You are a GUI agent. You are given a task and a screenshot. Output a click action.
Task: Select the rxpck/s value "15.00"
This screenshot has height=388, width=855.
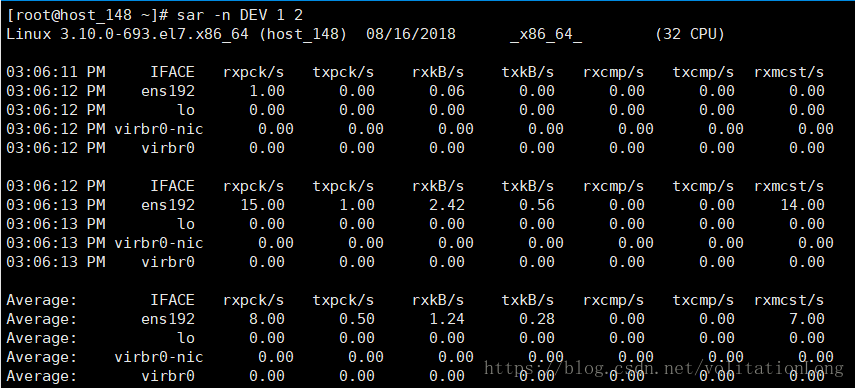262,205
